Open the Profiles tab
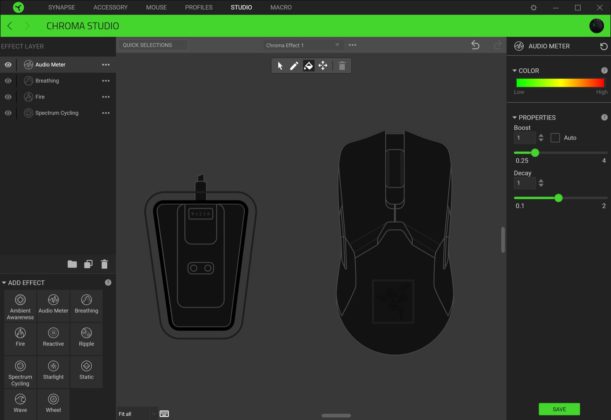The image size is (611, 420). coord(199,7)
